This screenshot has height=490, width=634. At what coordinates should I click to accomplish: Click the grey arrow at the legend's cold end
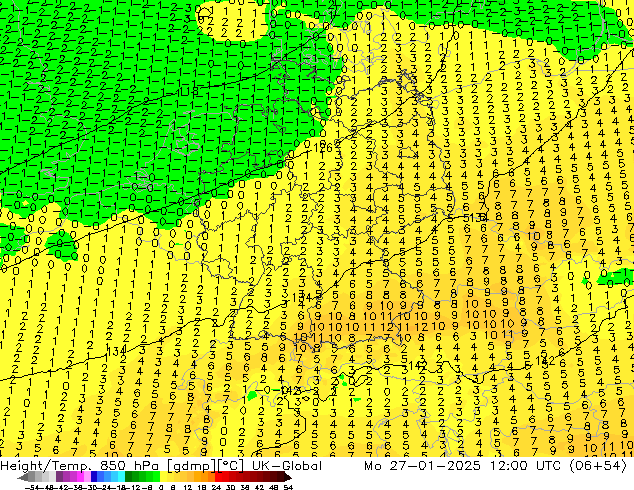23,477
